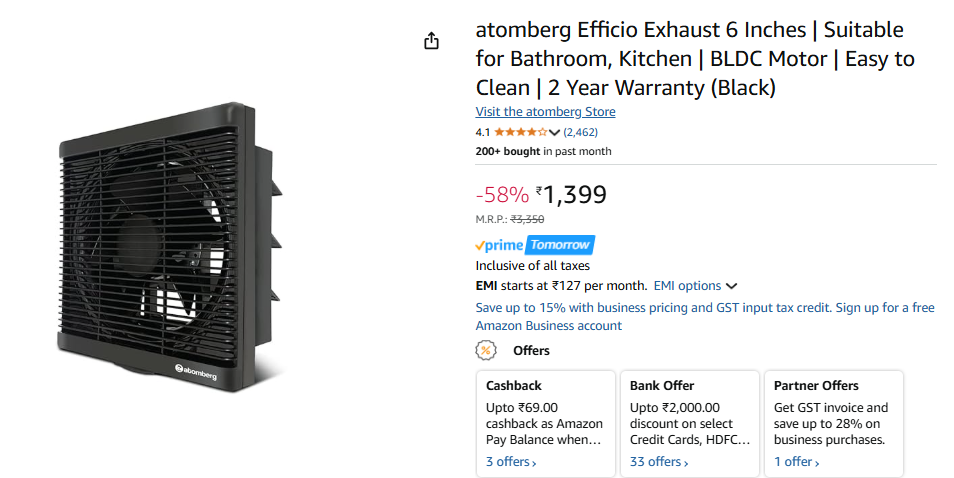Expand the EMI options dropdown
Screen dimensions: 954x478
coord(695,286)
